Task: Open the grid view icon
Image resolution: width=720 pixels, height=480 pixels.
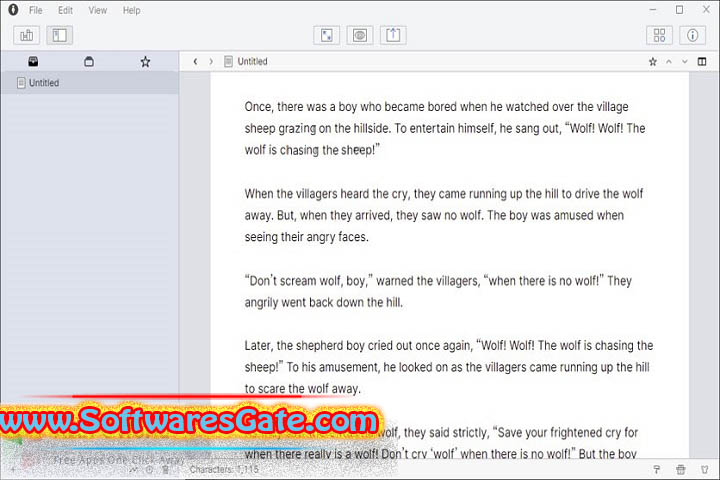Action: (659, 35)
